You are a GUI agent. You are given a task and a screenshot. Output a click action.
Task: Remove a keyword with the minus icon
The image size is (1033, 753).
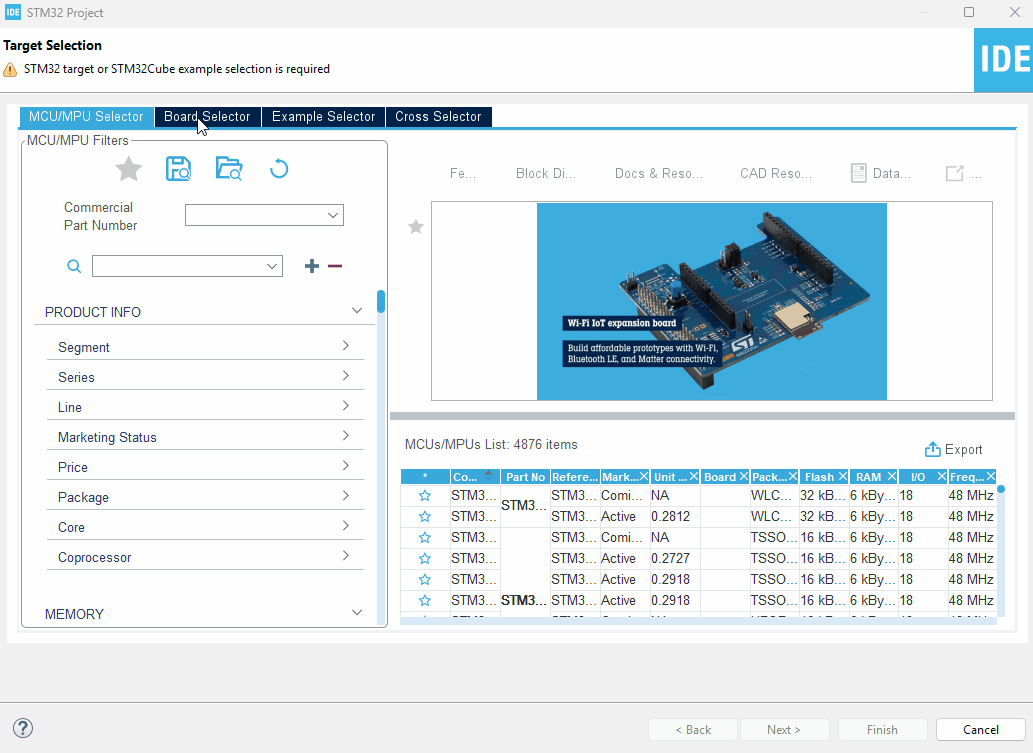click(335, 266)
